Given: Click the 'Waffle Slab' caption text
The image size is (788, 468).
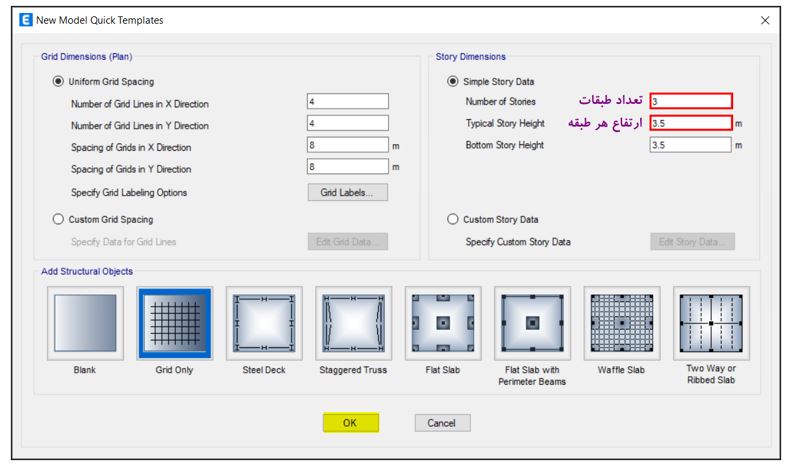Looking at the screenshot, I should click(621, 370).
